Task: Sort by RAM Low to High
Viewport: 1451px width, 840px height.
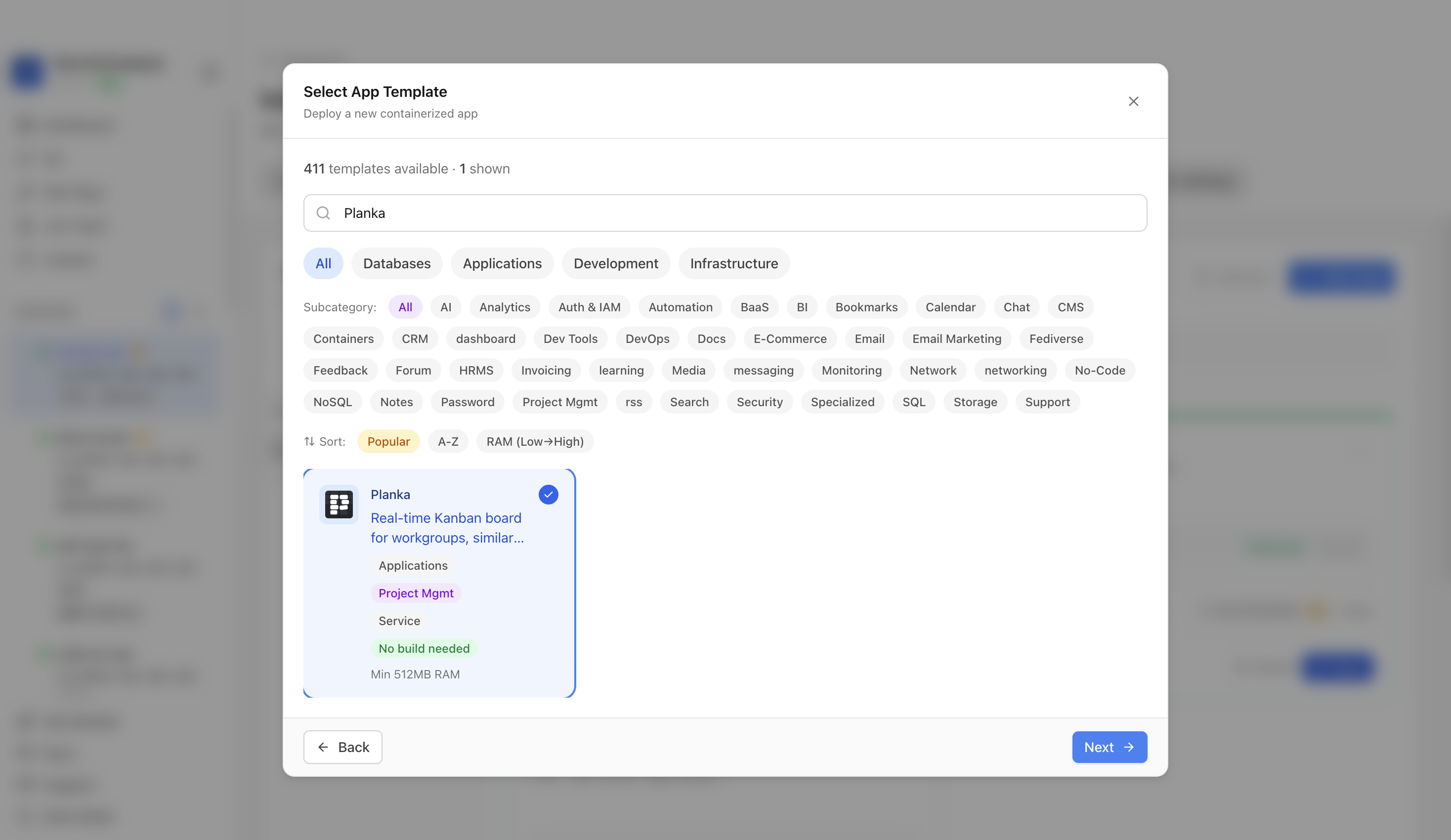Action: tap(535, 442)
